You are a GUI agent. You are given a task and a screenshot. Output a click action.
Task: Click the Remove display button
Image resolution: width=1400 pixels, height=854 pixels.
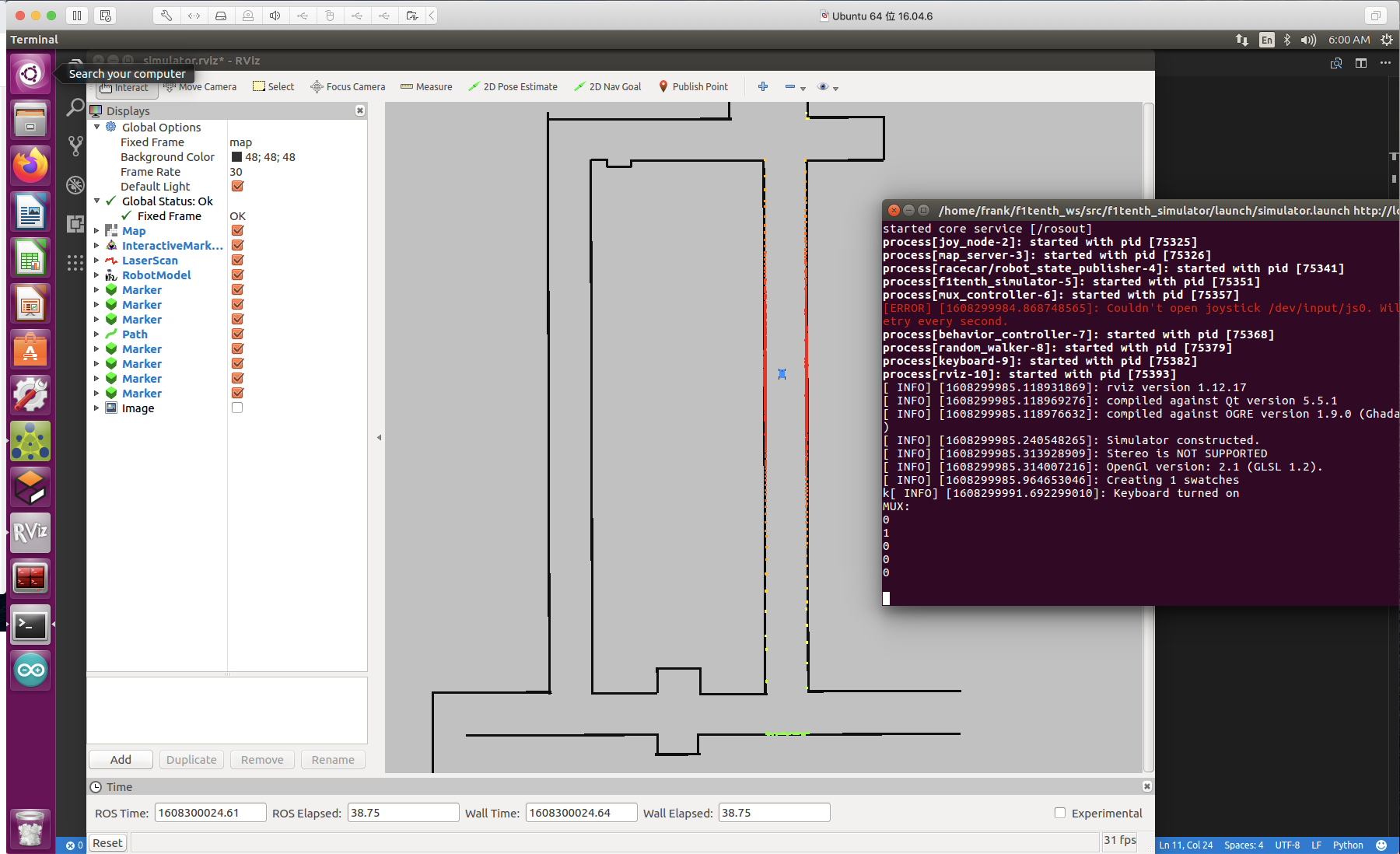point(262,760)
